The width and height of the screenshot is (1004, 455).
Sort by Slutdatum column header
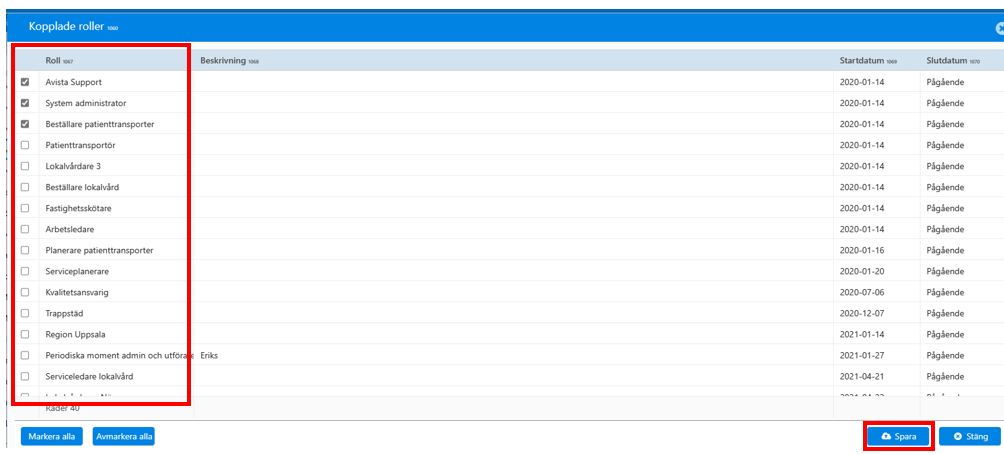click(947, 60)
